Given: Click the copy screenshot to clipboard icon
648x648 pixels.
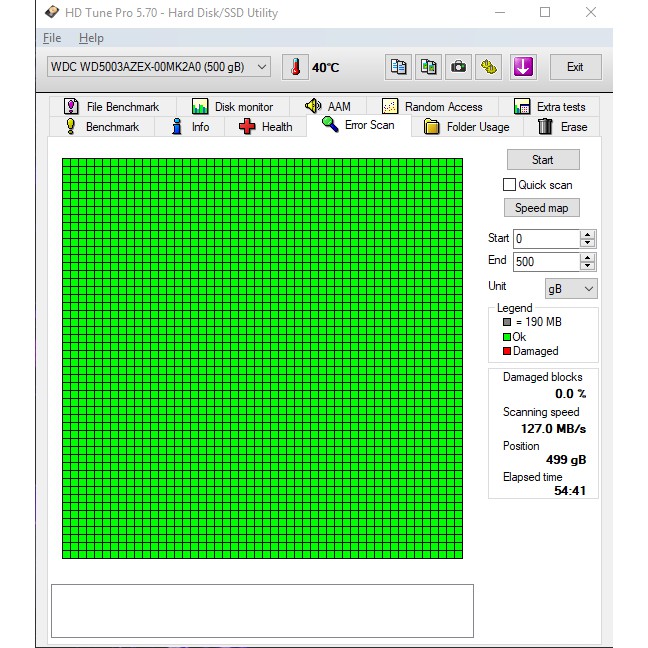Looking at the screenshot, I should point(428,67).
